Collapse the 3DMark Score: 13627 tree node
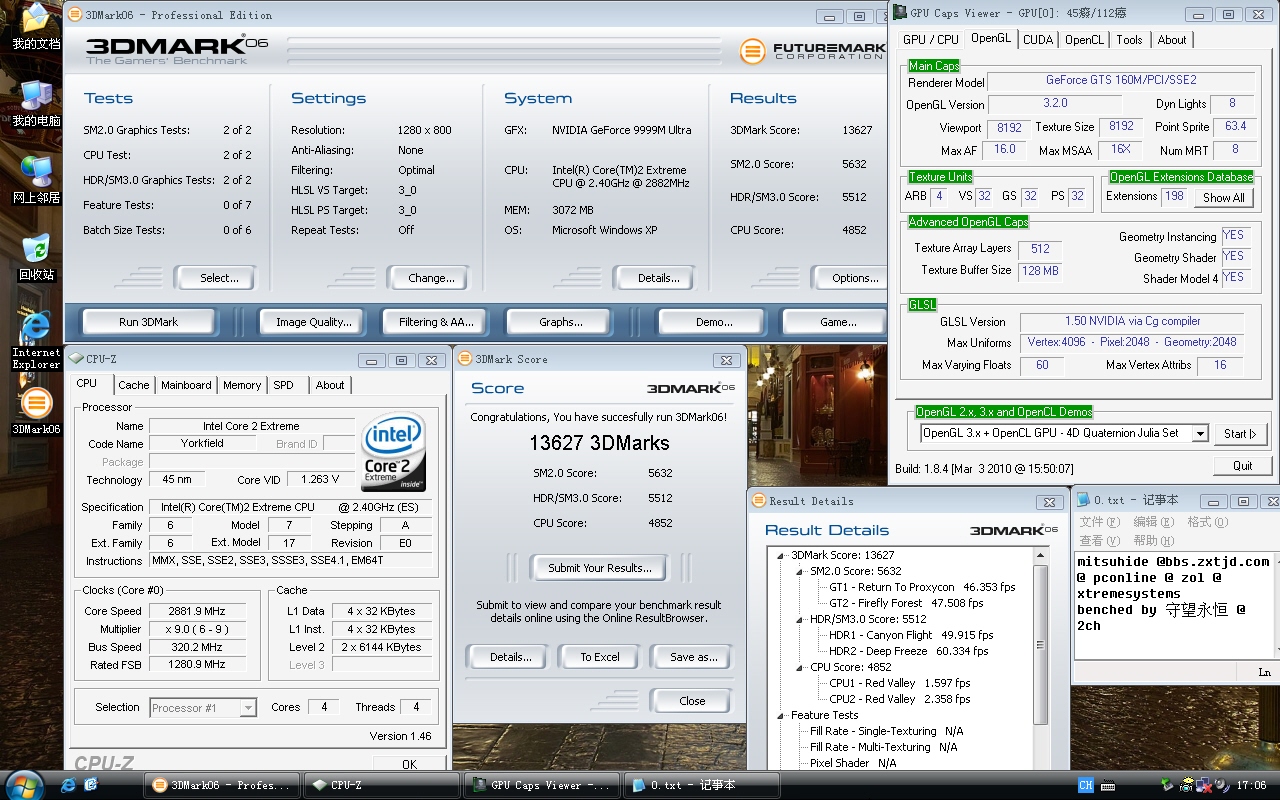 (781, 555)
